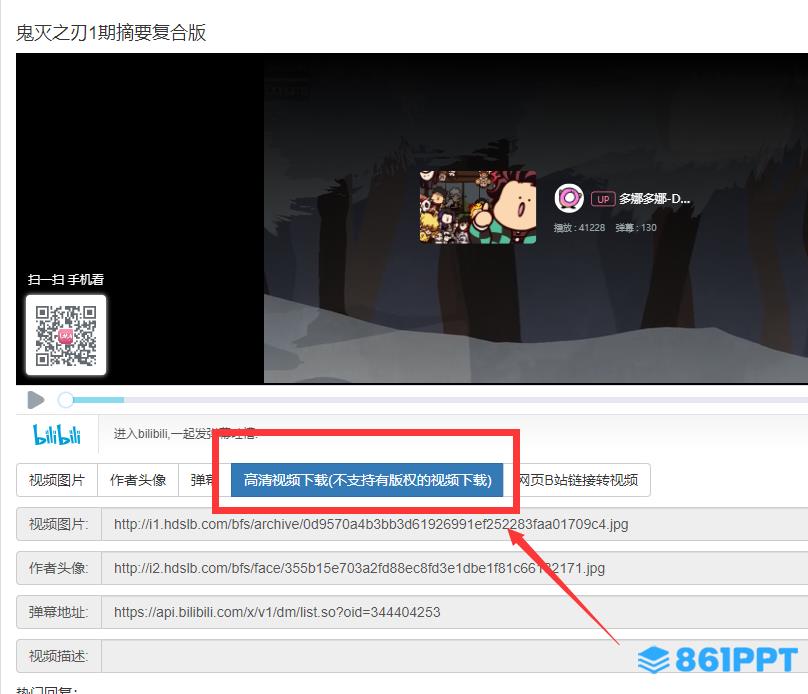808x694 pixels.
Task: Click the video cover thumbnail
Action: 478,207
